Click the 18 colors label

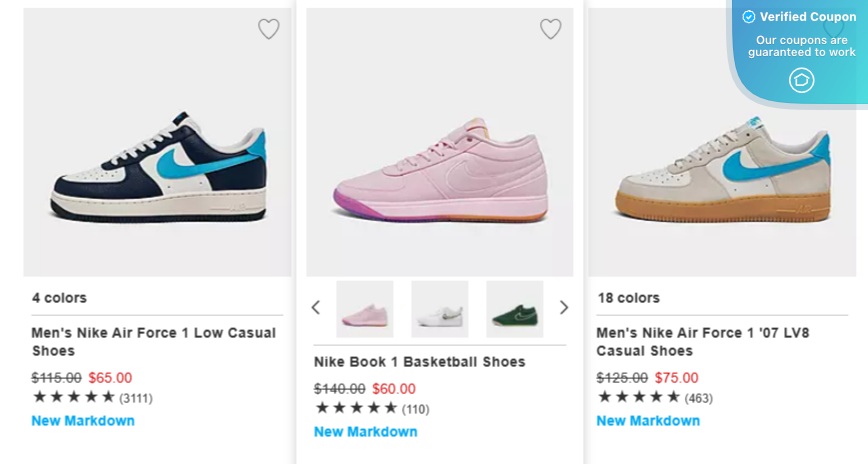coord(628,298)
